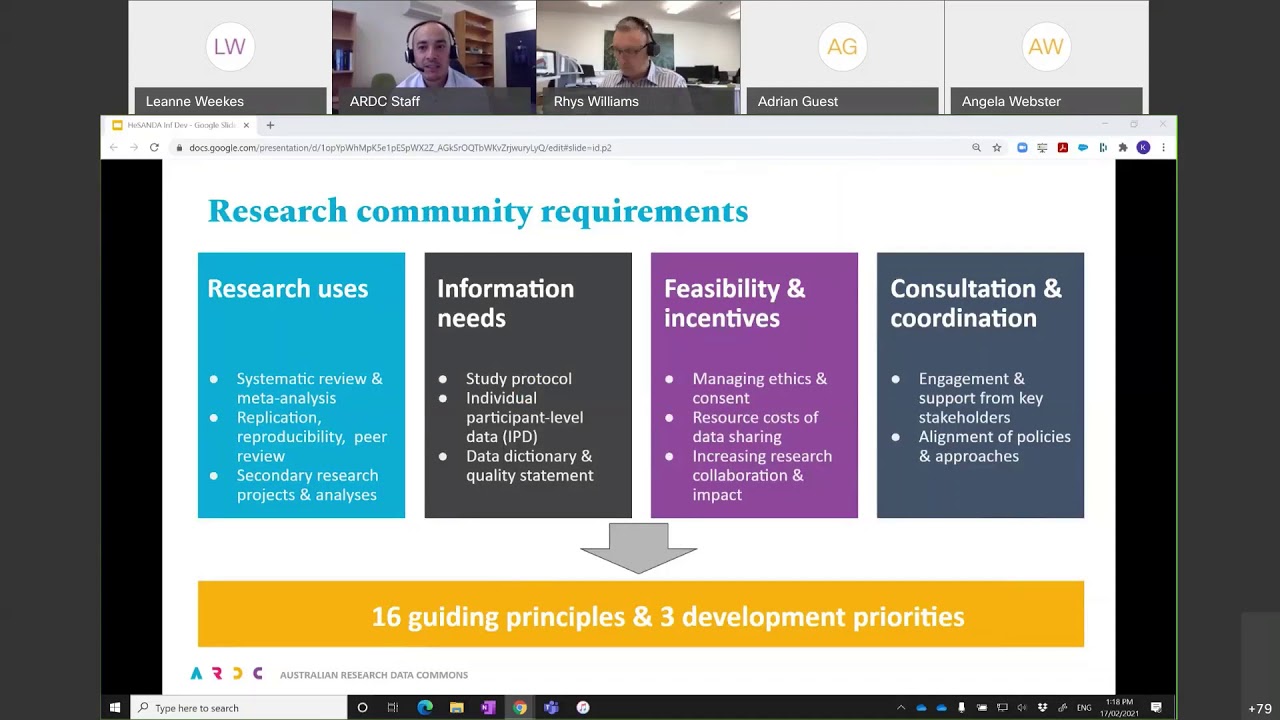Select Adrian Guest participant tile
1280x720 pixels.
pyautogui.click(x=842, y=57)
